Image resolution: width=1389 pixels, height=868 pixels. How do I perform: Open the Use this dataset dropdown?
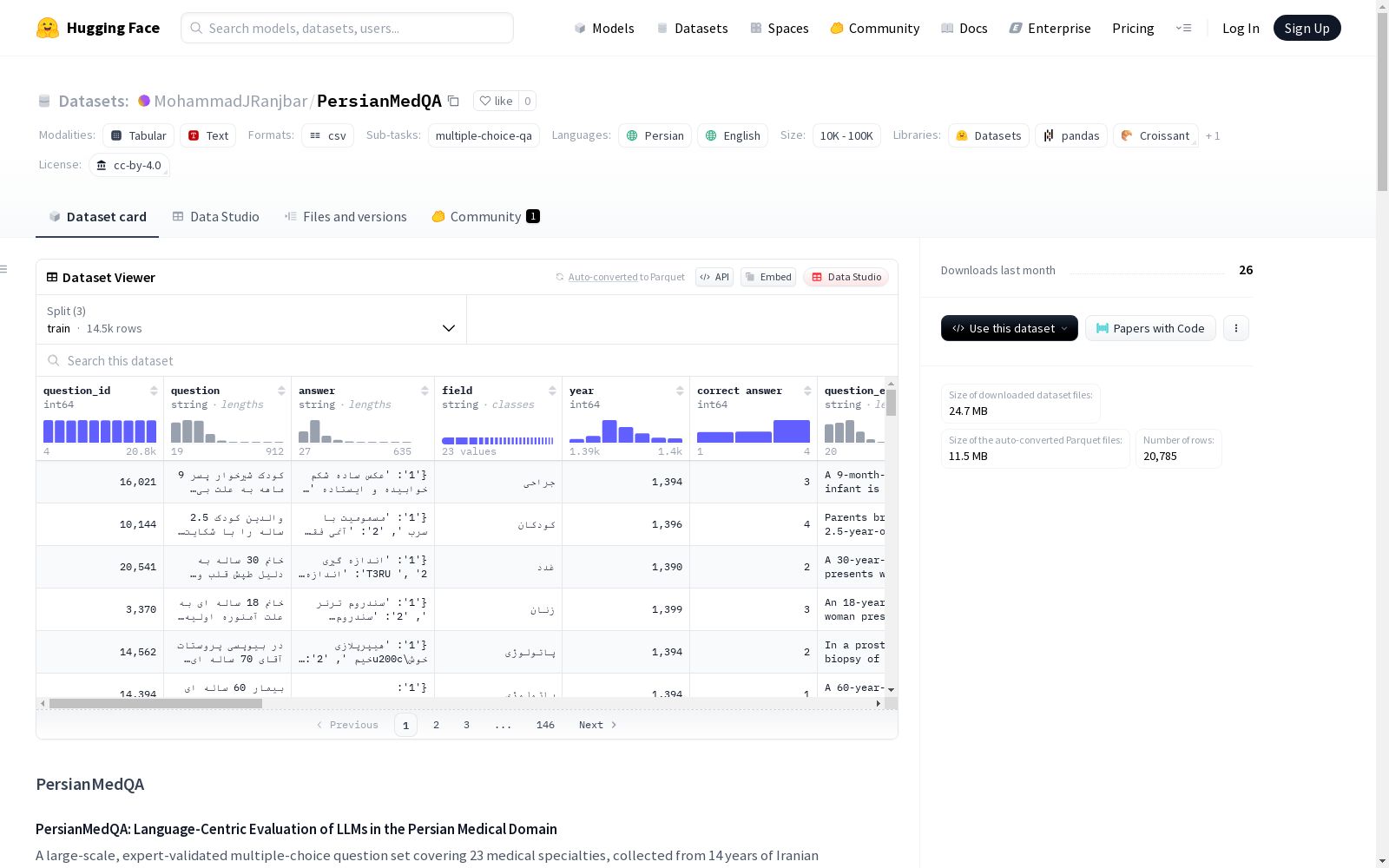pos(1010,328)
